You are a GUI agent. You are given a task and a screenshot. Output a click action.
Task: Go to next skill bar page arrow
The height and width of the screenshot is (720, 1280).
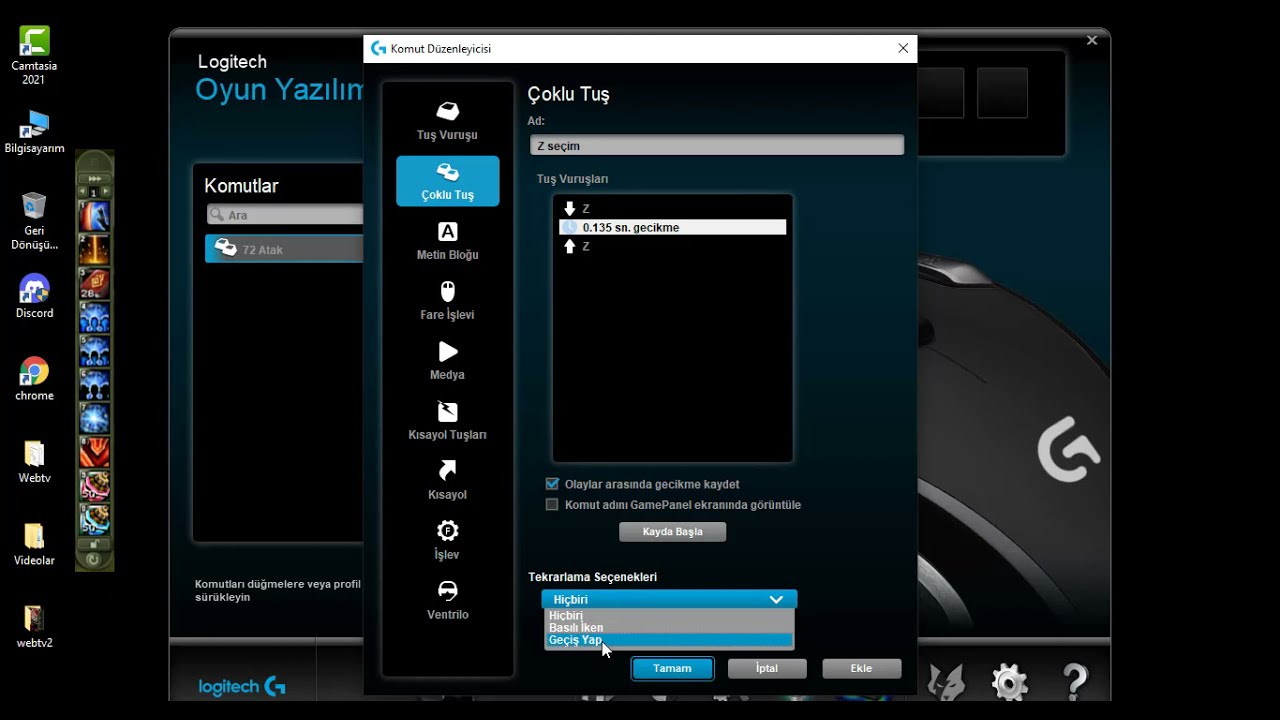coord(106,191)
